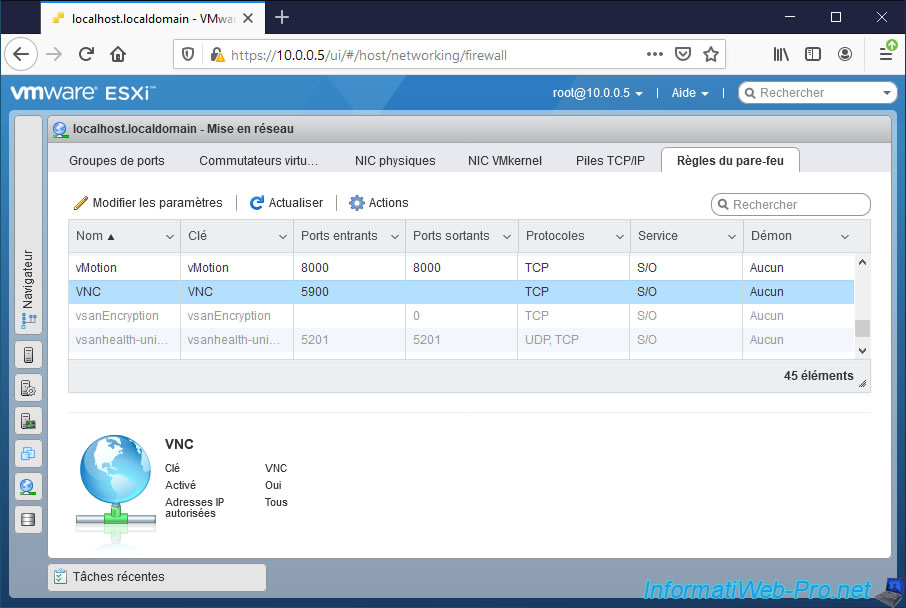This screenshot has width=906, height=608.
Task: Click the Firefox home icon
Action: [118, 55]
